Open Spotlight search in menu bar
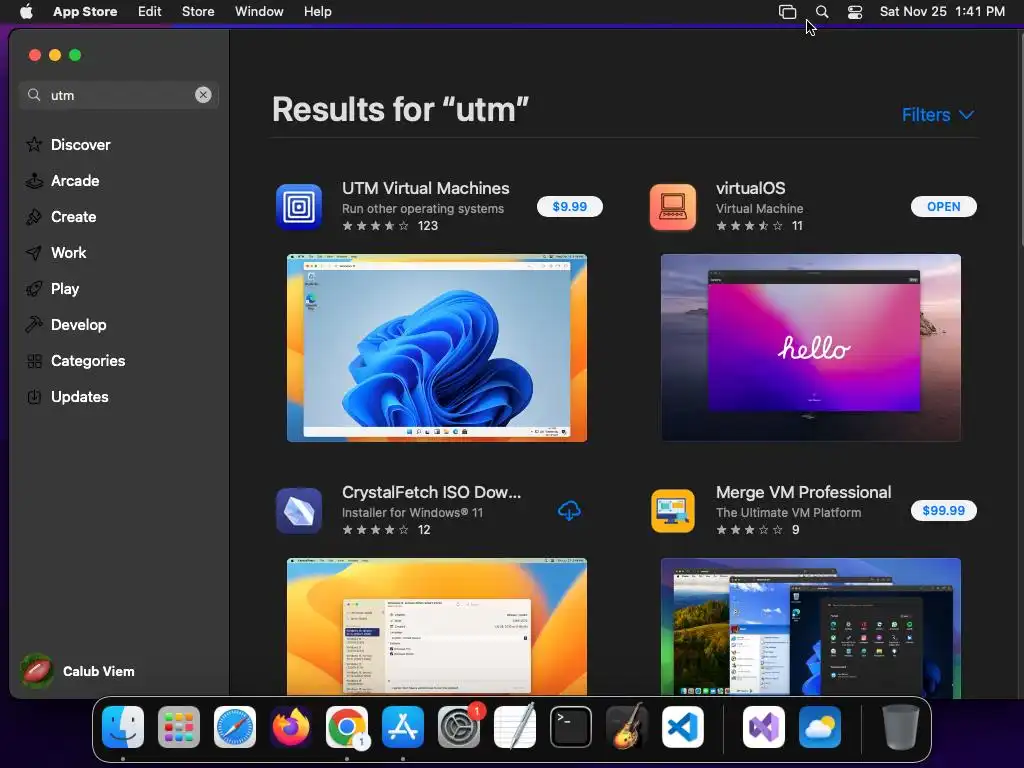The height and width of the screenshot is (768, 1024). [822, 12]
